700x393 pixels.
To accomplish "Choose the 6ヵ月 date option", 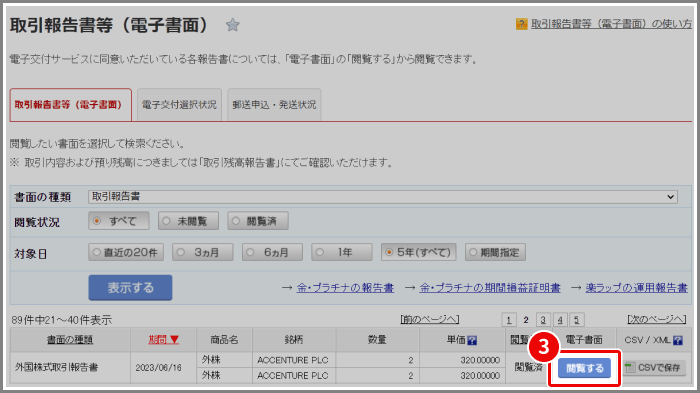I will pos(272,252).
